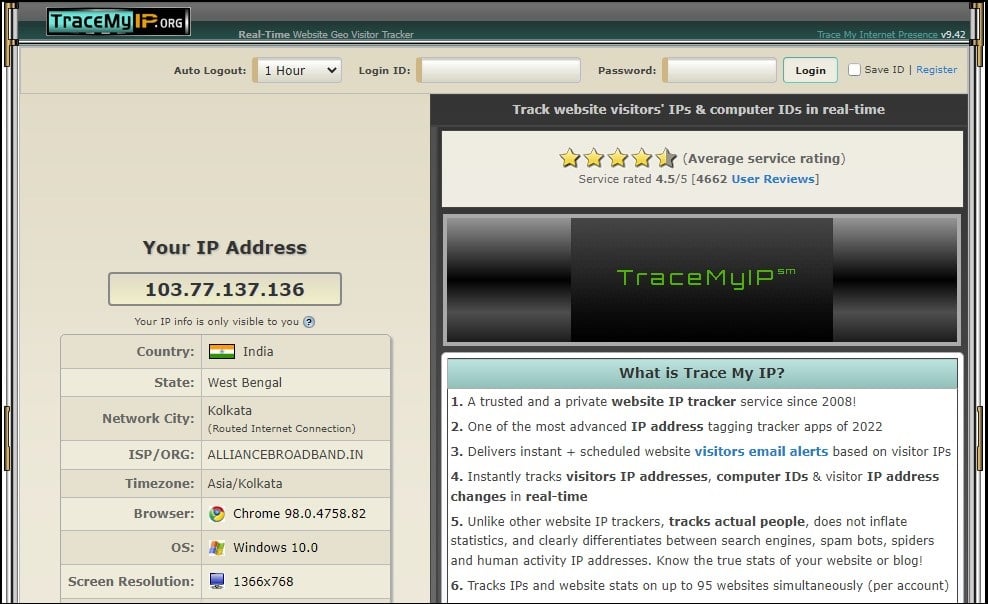The width and height of the screenshot is (988, 604).
Task: Click the 'Timezone:' row label
Action: 159,484
